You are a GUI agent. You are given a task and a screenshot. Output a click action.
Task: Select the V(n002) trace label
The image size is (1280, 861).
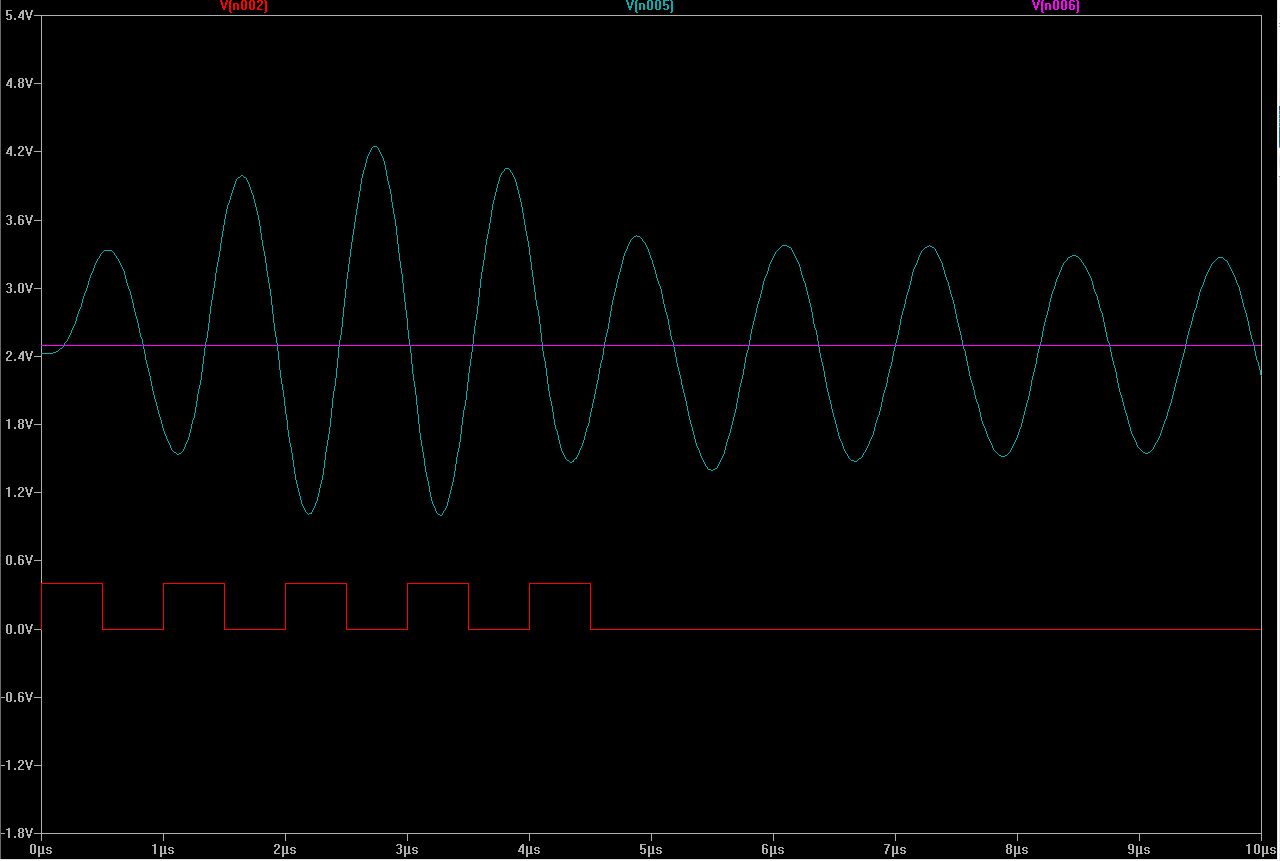click(244, 6)
